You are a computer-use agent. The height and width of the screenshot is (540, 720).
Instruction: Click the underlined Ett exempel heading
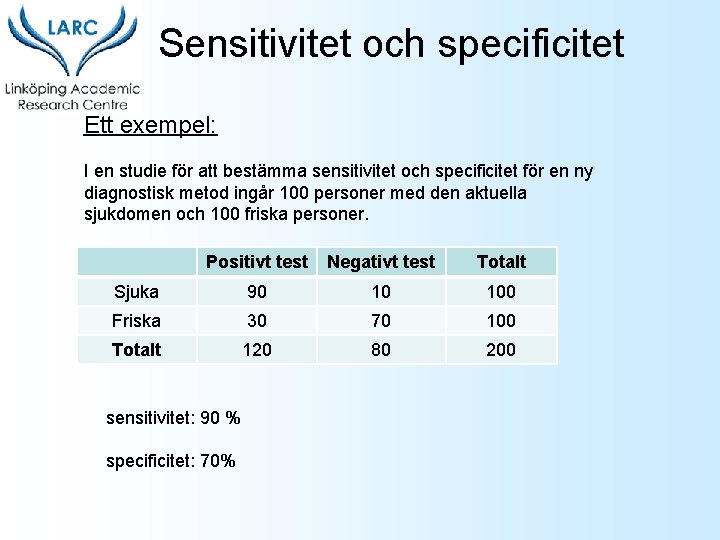coord(151,125)
